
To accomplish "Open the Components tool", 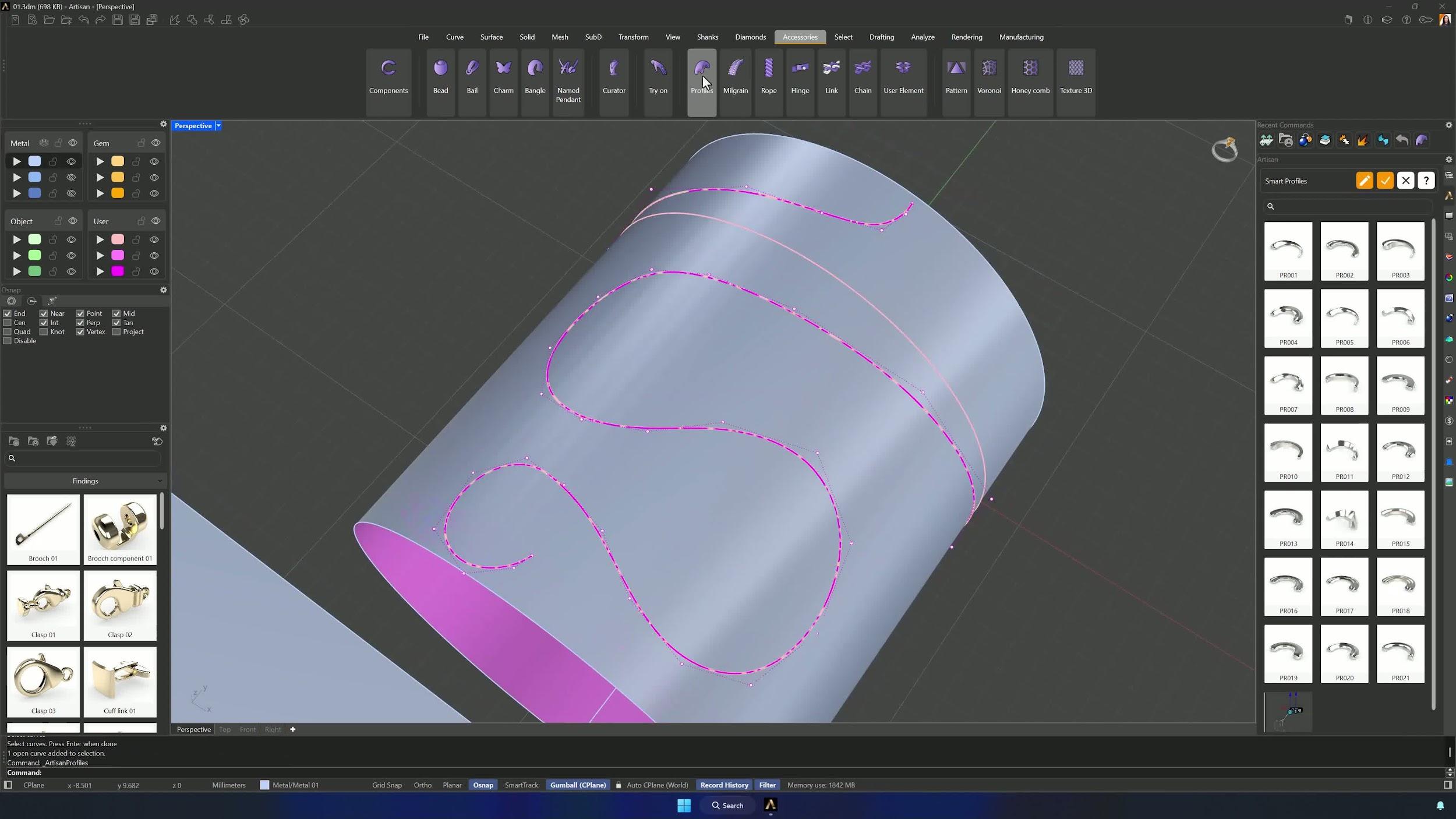I will point(388,82).
